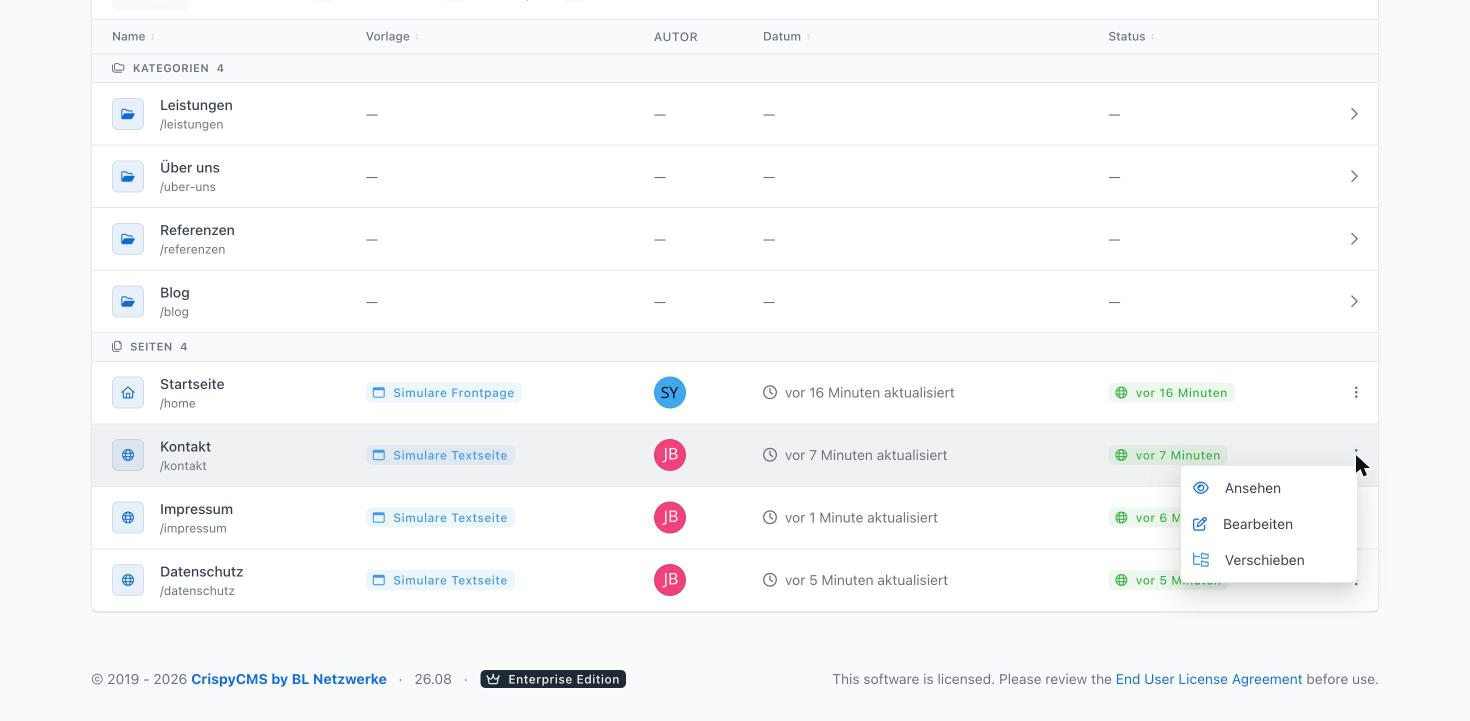This screenshot has height=721, width=1470.
Task: Sort by the Datum column header
Action: coord(786,37)
